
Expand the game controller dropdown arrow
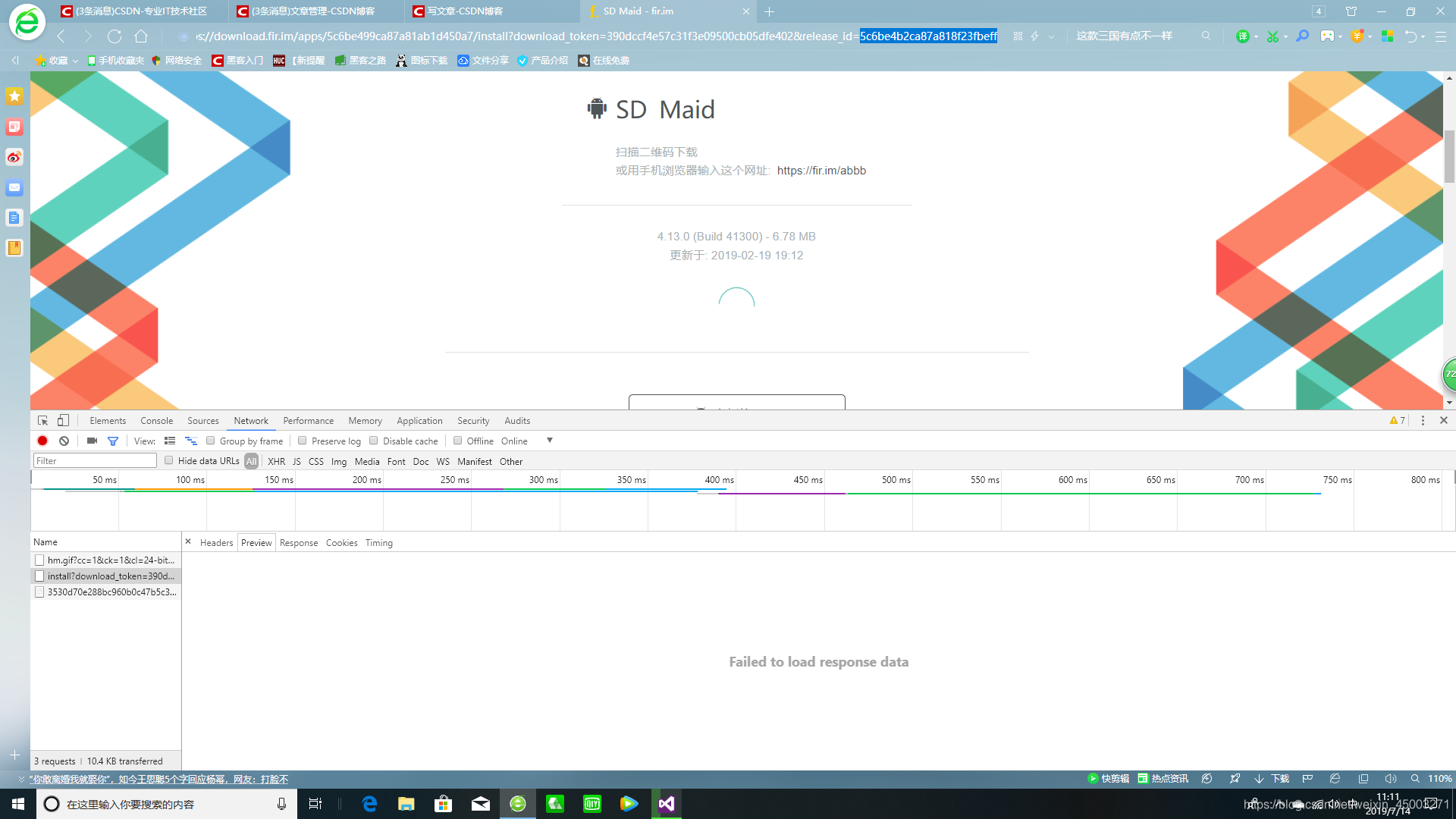pos(1341,37)
